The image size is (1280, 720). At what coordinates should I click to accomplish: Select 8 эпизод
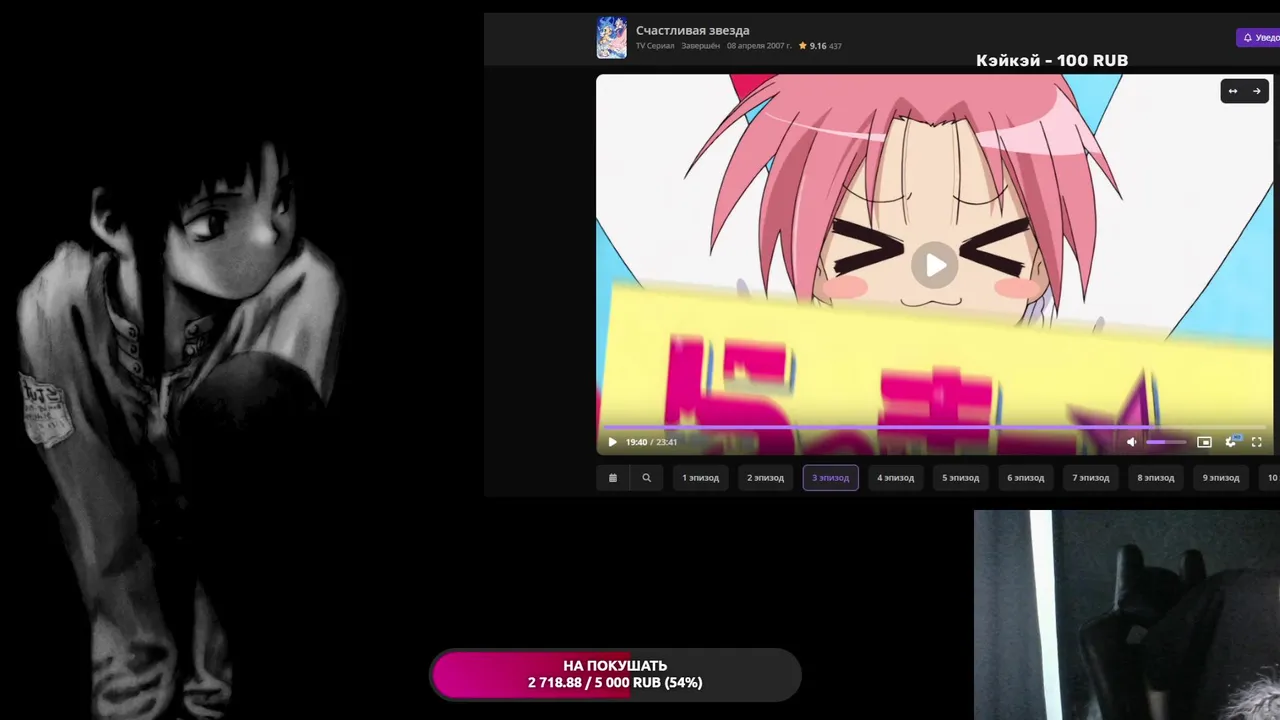[x=1155, y=478]
